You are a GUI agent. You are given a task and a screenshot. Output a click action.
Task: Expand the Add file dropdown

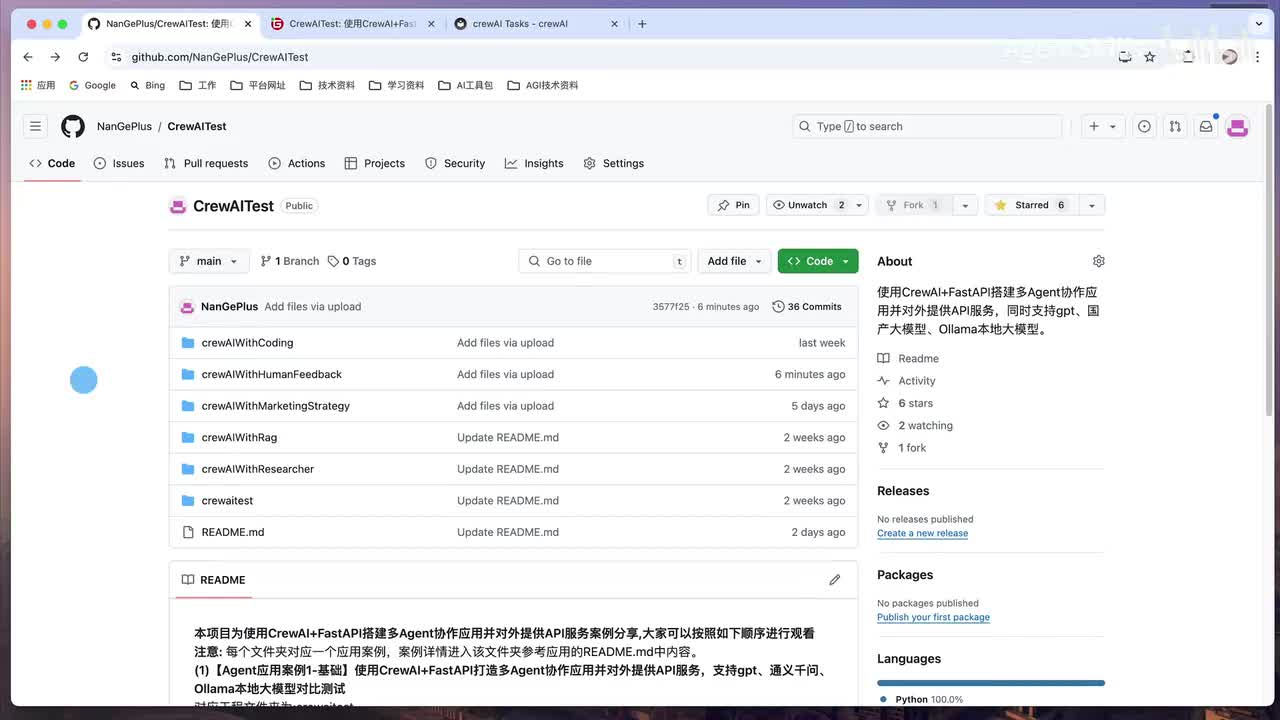(734, 261)
